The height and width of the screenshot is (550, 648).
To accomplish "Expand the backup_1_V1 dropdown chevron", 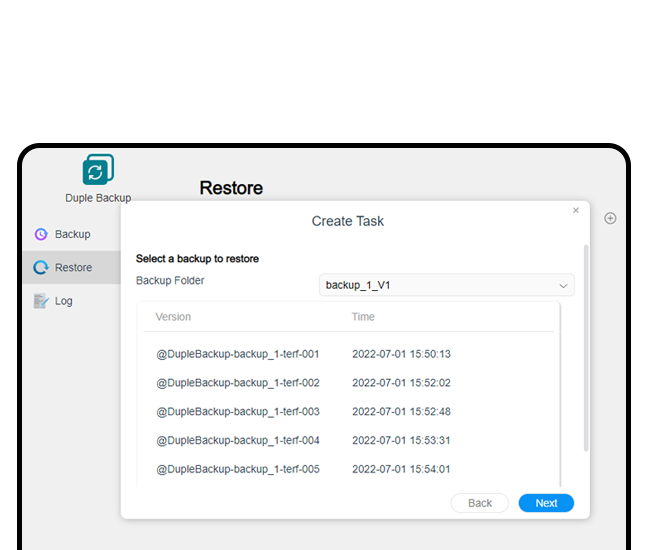I will click(x=563, y=286).
